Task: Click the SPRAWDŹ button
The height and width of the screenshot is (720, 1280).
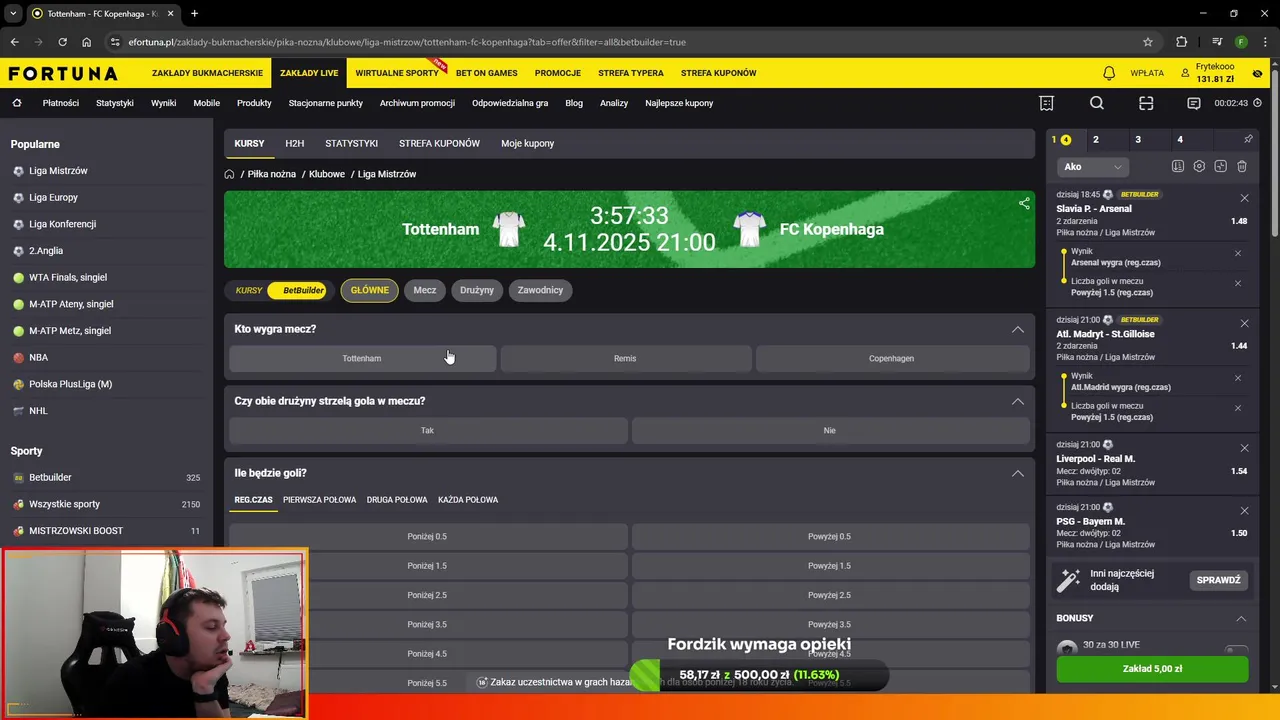Action: click(x=1218, y=580)
